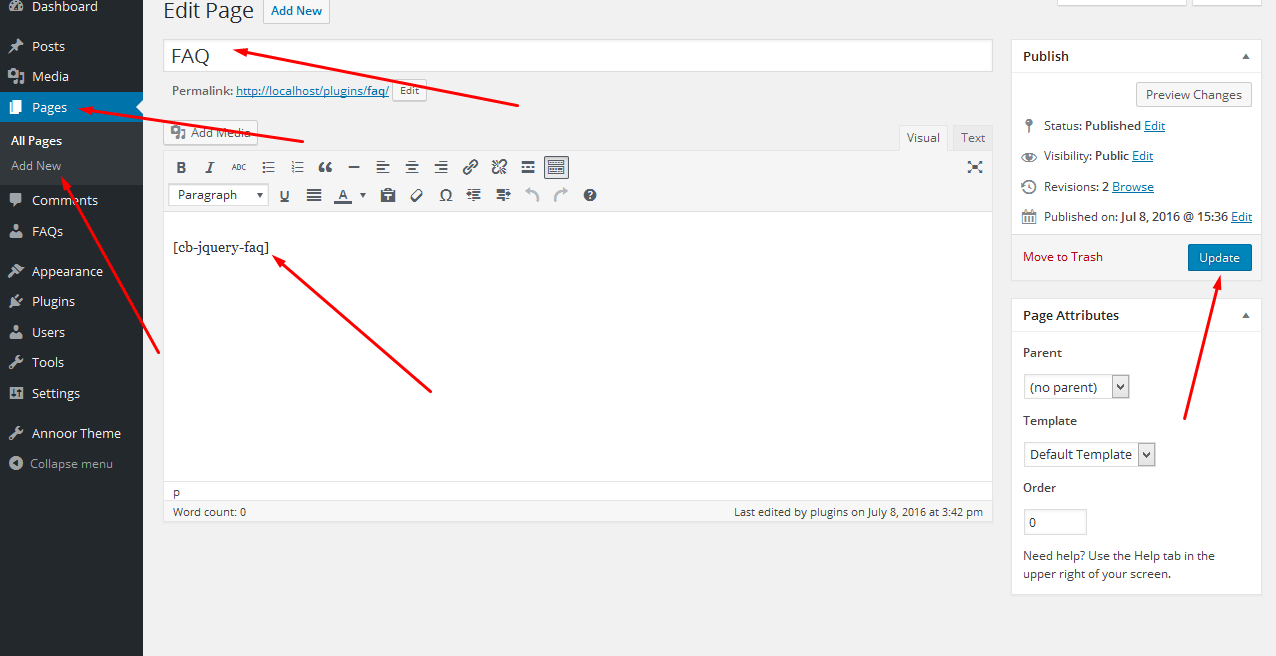Open the Template dropdown
This screenshot has width=1276, height=656.
tap(1089, 454)
